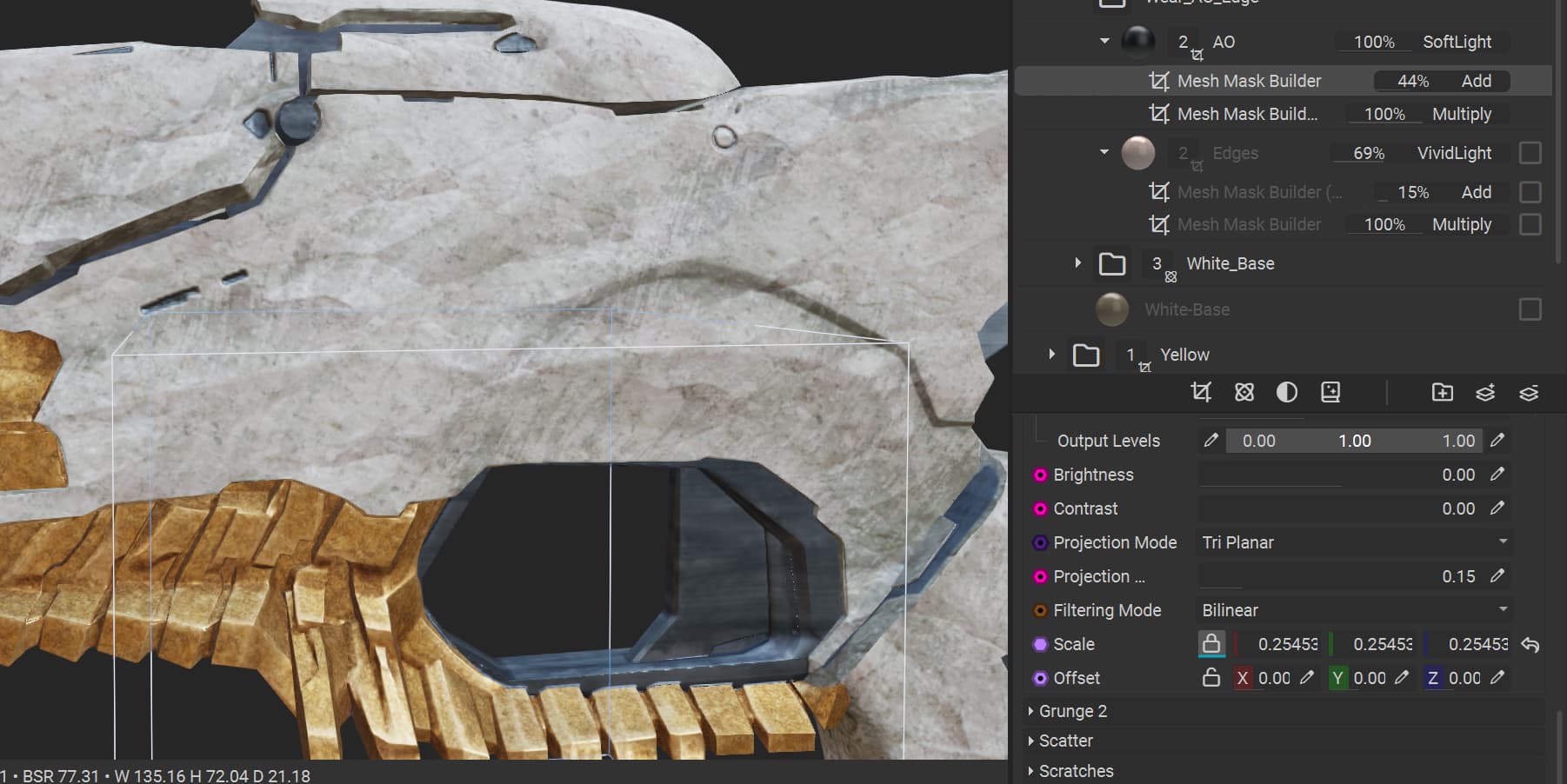Click the Add blend mode of selected Mesh Mask Builder
Image resolution: width=1567 pixels, height=784 pixels.
coord(1476,81)
